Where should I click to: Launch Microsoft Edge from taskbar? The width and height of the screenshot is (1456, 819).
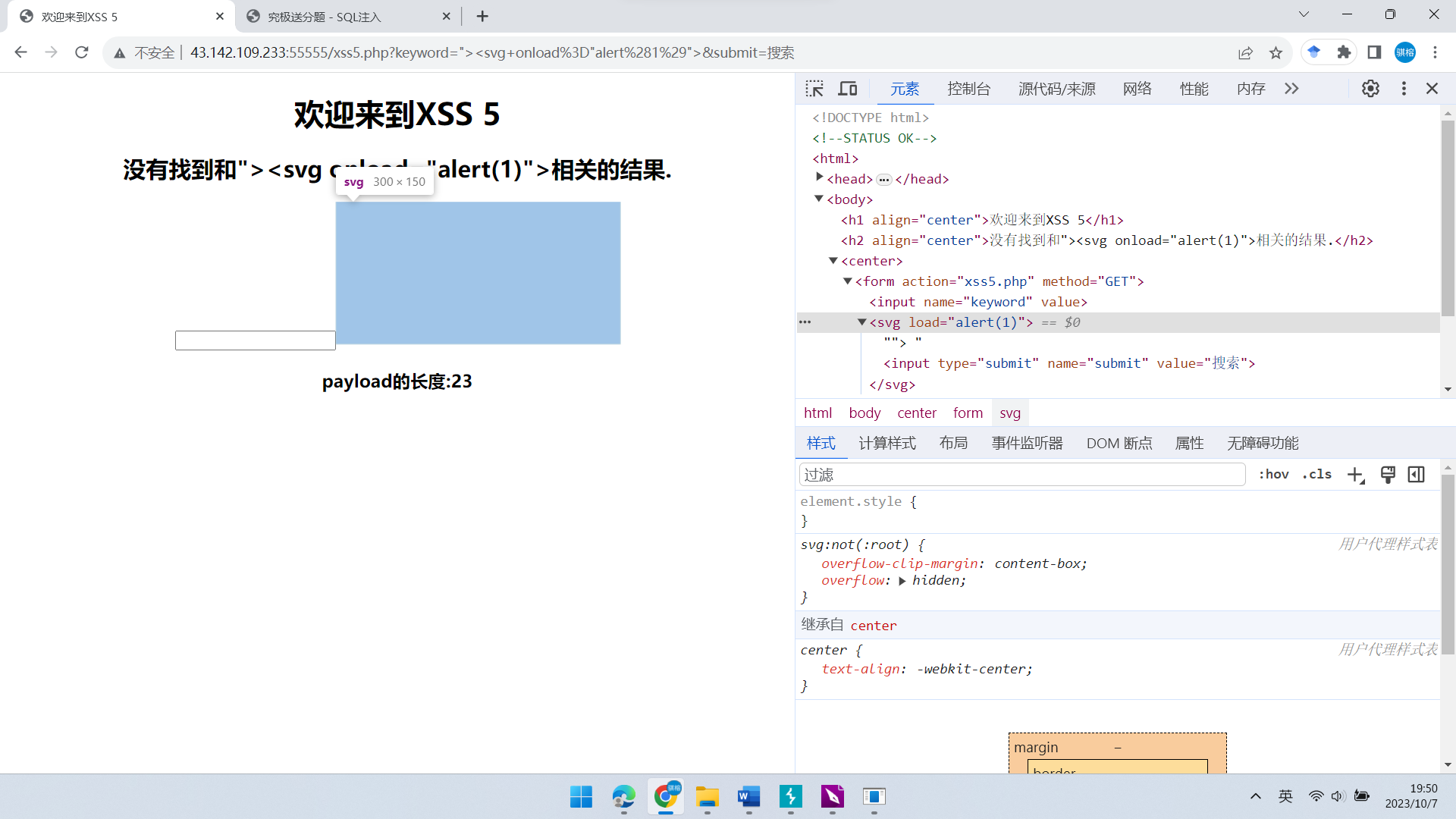[x=623, y=797]
